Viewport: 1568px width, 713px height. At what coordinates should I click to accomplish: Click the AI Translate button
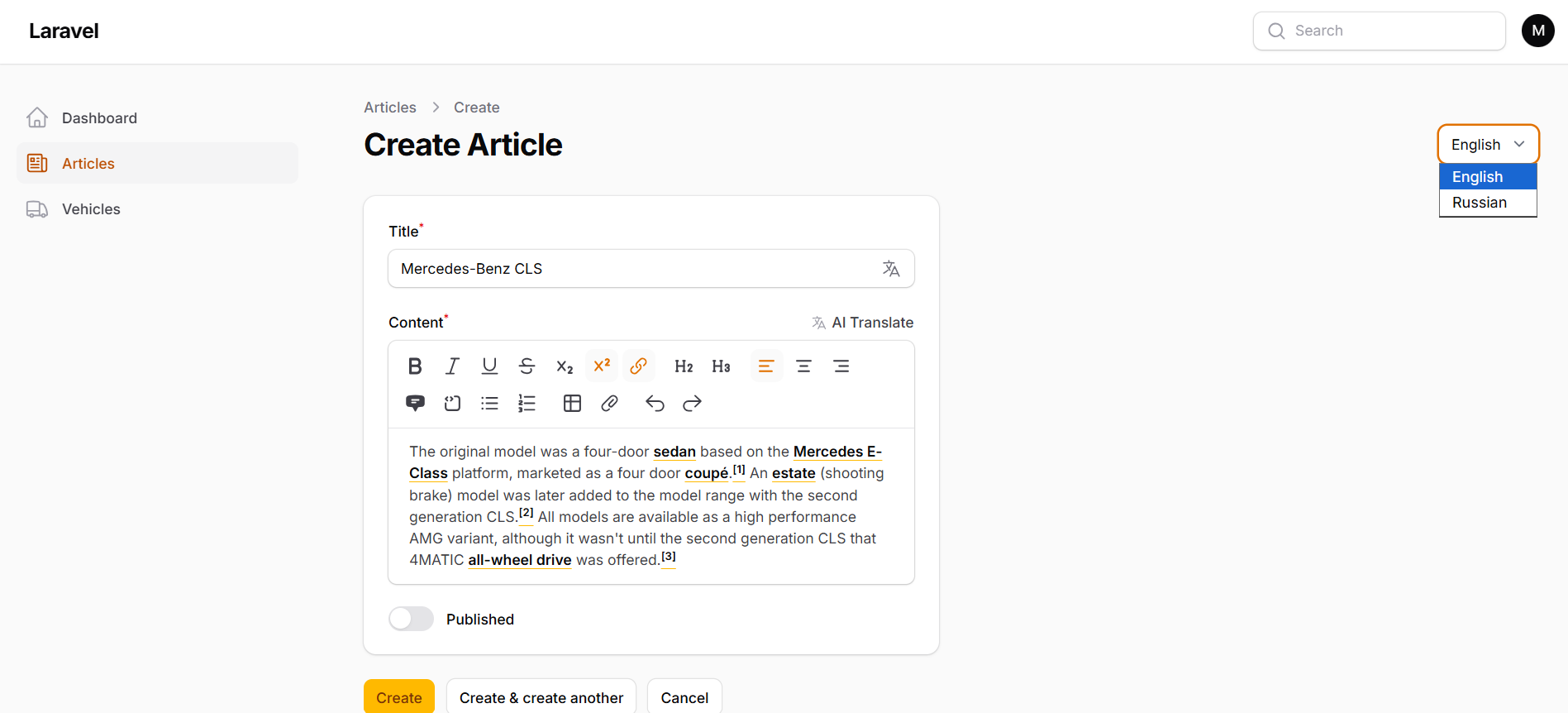(862, 323)
